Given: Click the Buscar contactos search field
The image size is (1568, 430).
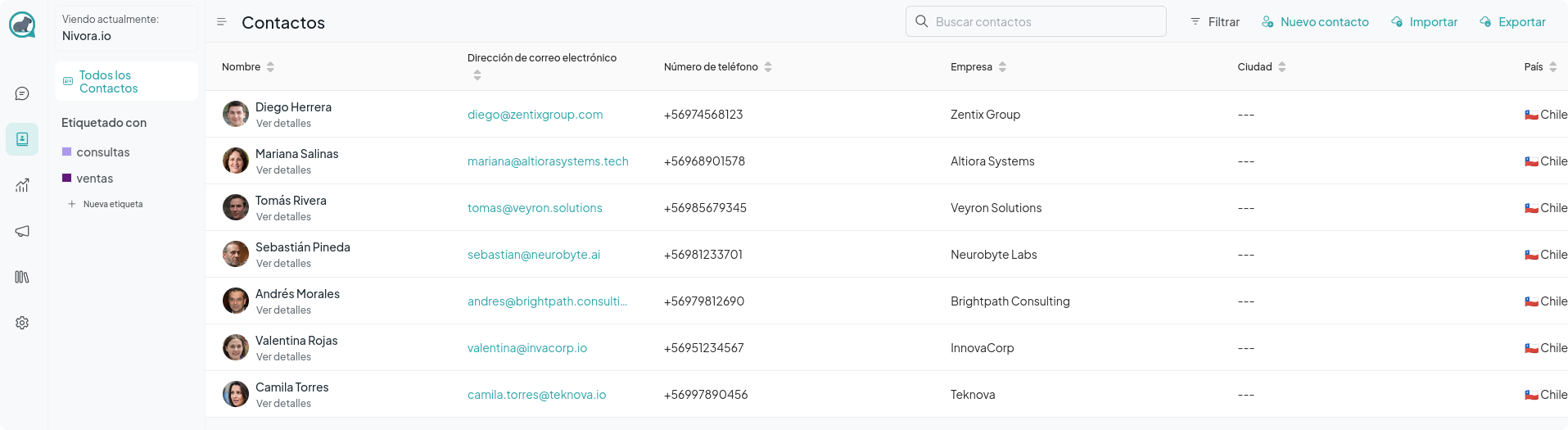Looking at the screenshot, I should [1036, 21].
